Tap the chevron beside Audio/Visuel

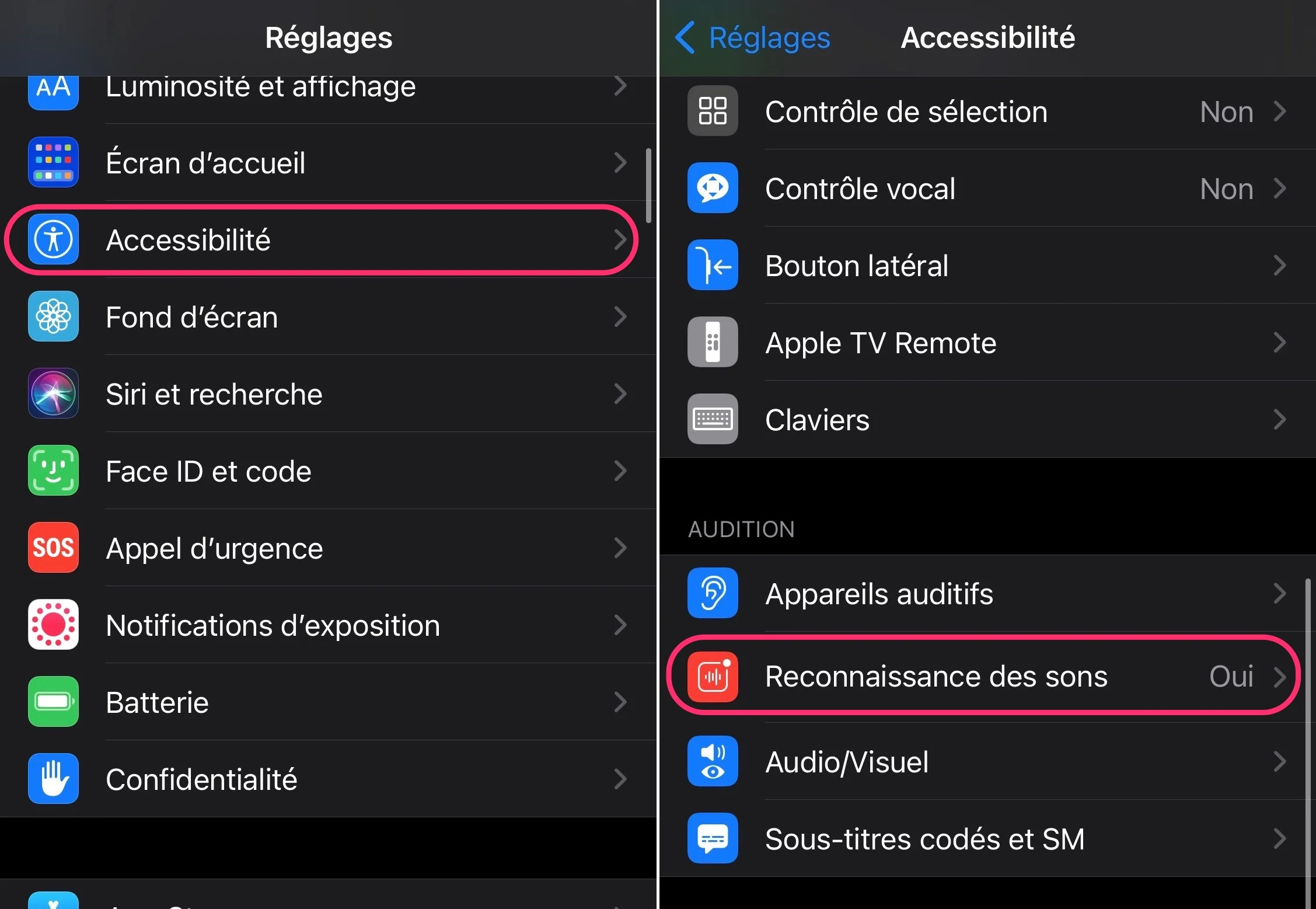click(1280, 762)
